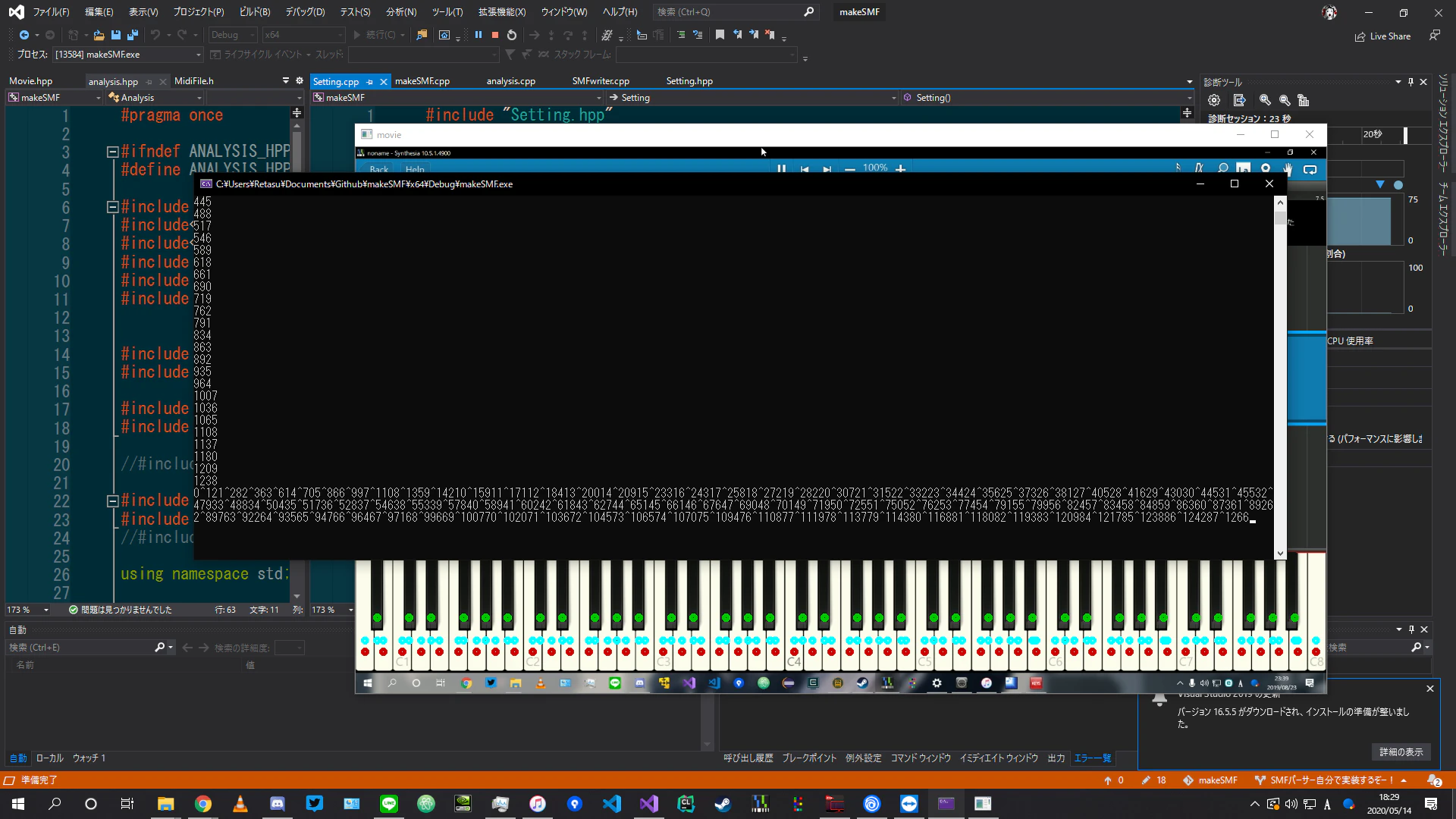This screenshot has width=1456, height=819.
Task: Click the console window vertical scrollbar down arrow
Action: pyautogui.click(x=1281, y=554)
